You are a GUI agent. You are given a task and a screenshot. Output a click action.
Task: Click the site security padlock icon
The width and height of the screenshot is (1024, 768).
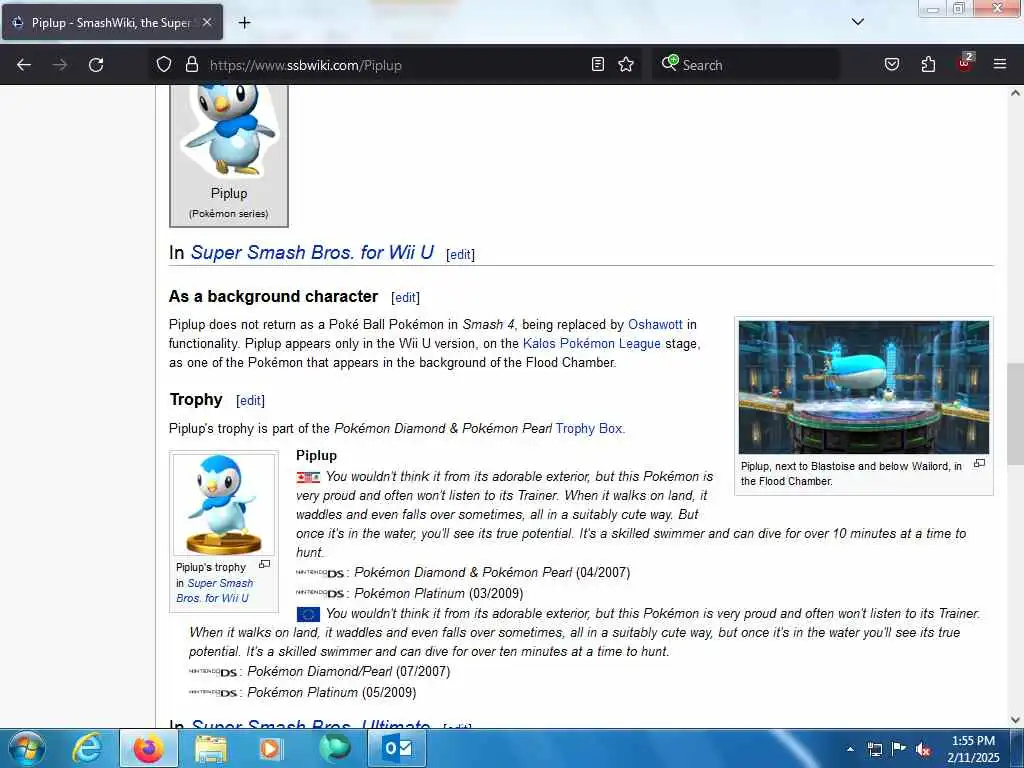191,65
